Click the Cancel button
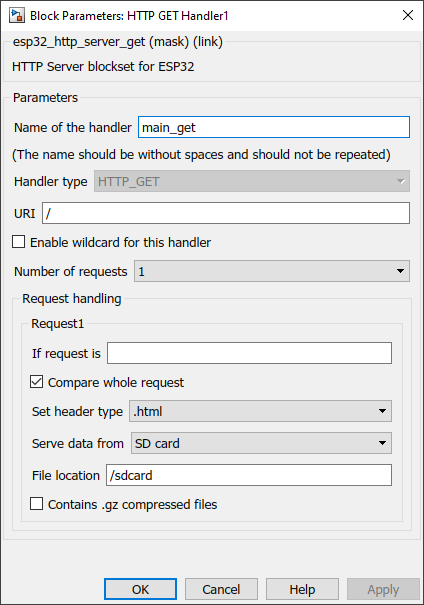The height and width of the screenshot is (605, 424). [x=221, y=589]
